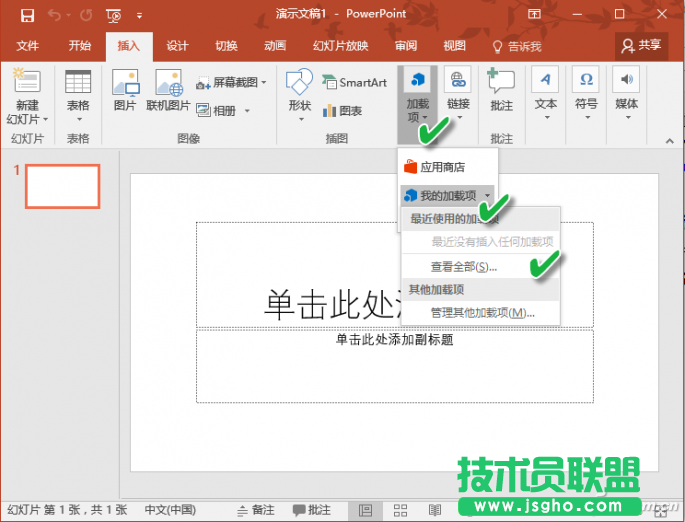Switch to the 切换 tab
This screenshot has width=685, height=522.
(x=226, y=46)
